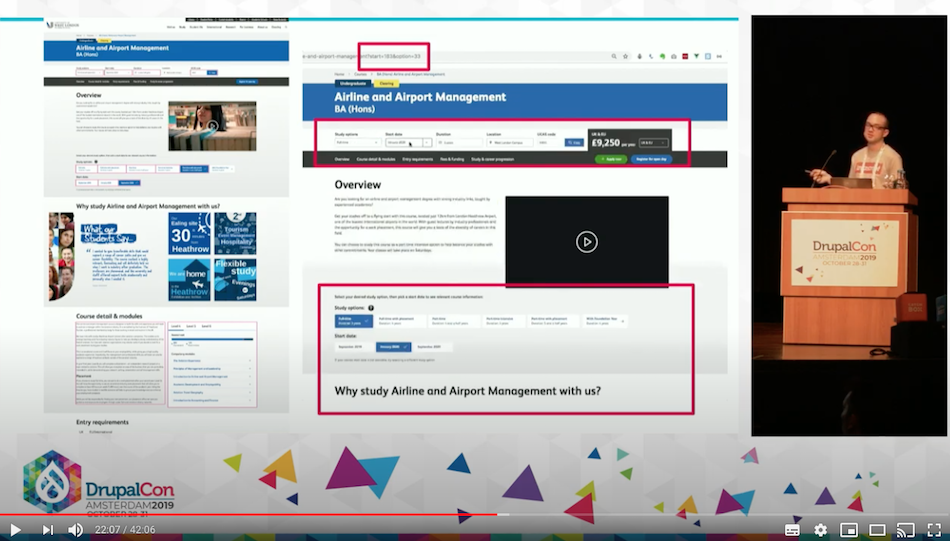The image size is (950, 541).
Task: Go to Entry requirements tab
Action: click(x=417, y=159)
